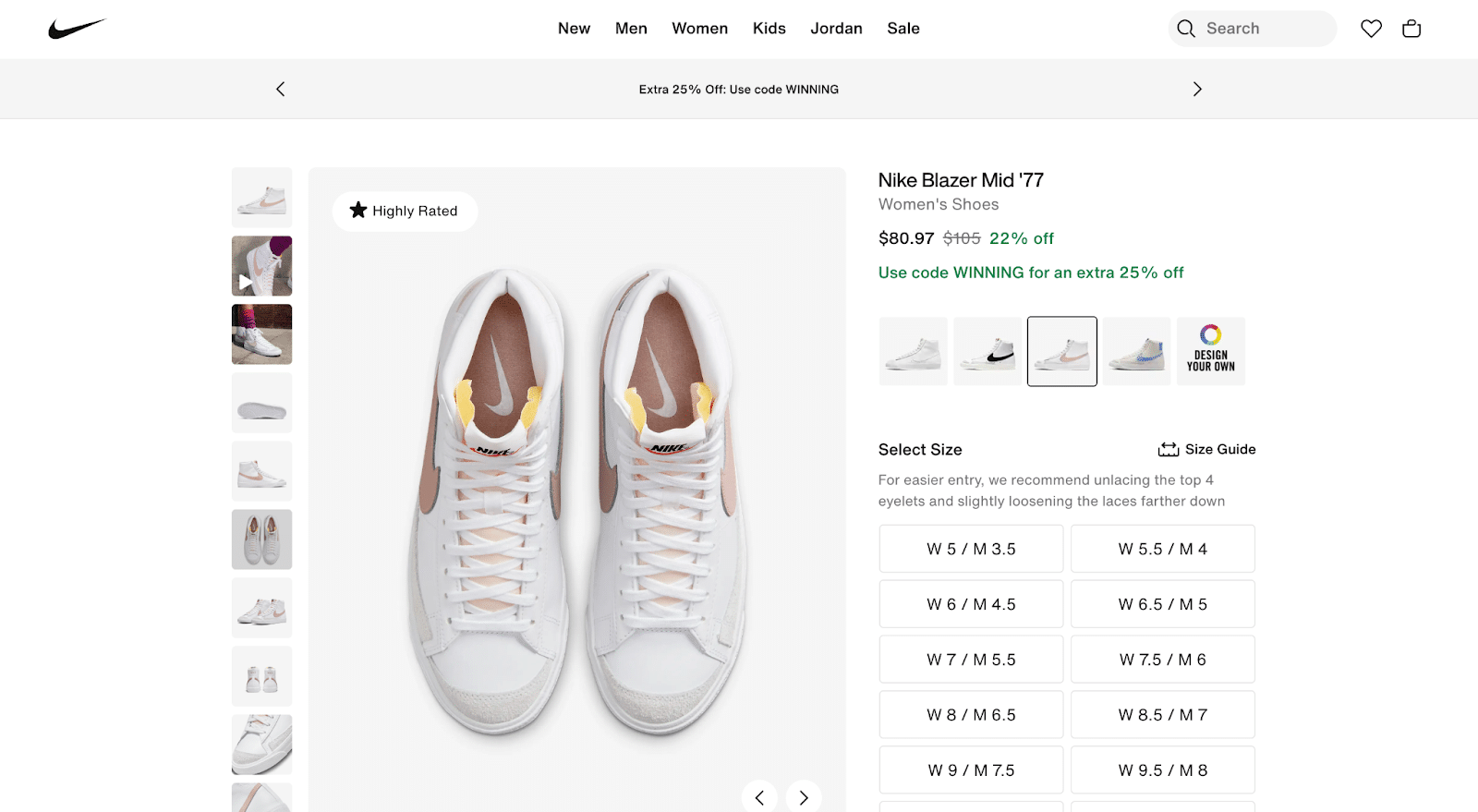Select the white and black colorway swatch
This screenshot has width=1478, height=812.
point(987,351)
